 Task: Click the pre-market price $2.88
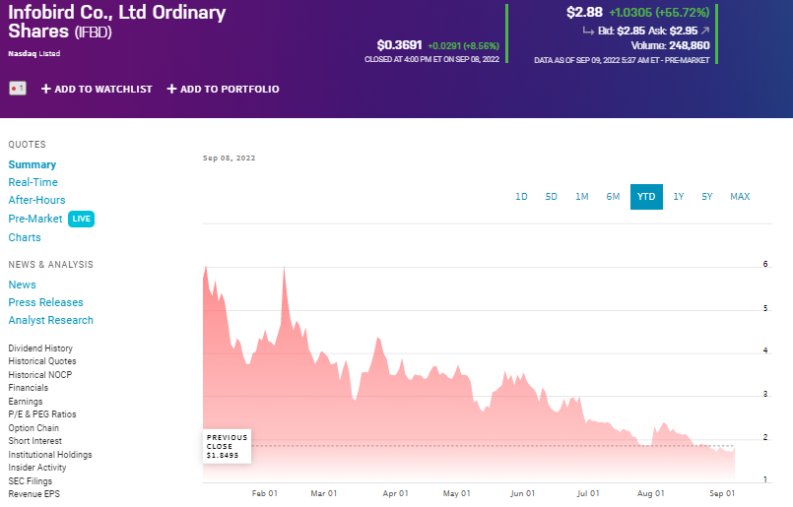585,12
